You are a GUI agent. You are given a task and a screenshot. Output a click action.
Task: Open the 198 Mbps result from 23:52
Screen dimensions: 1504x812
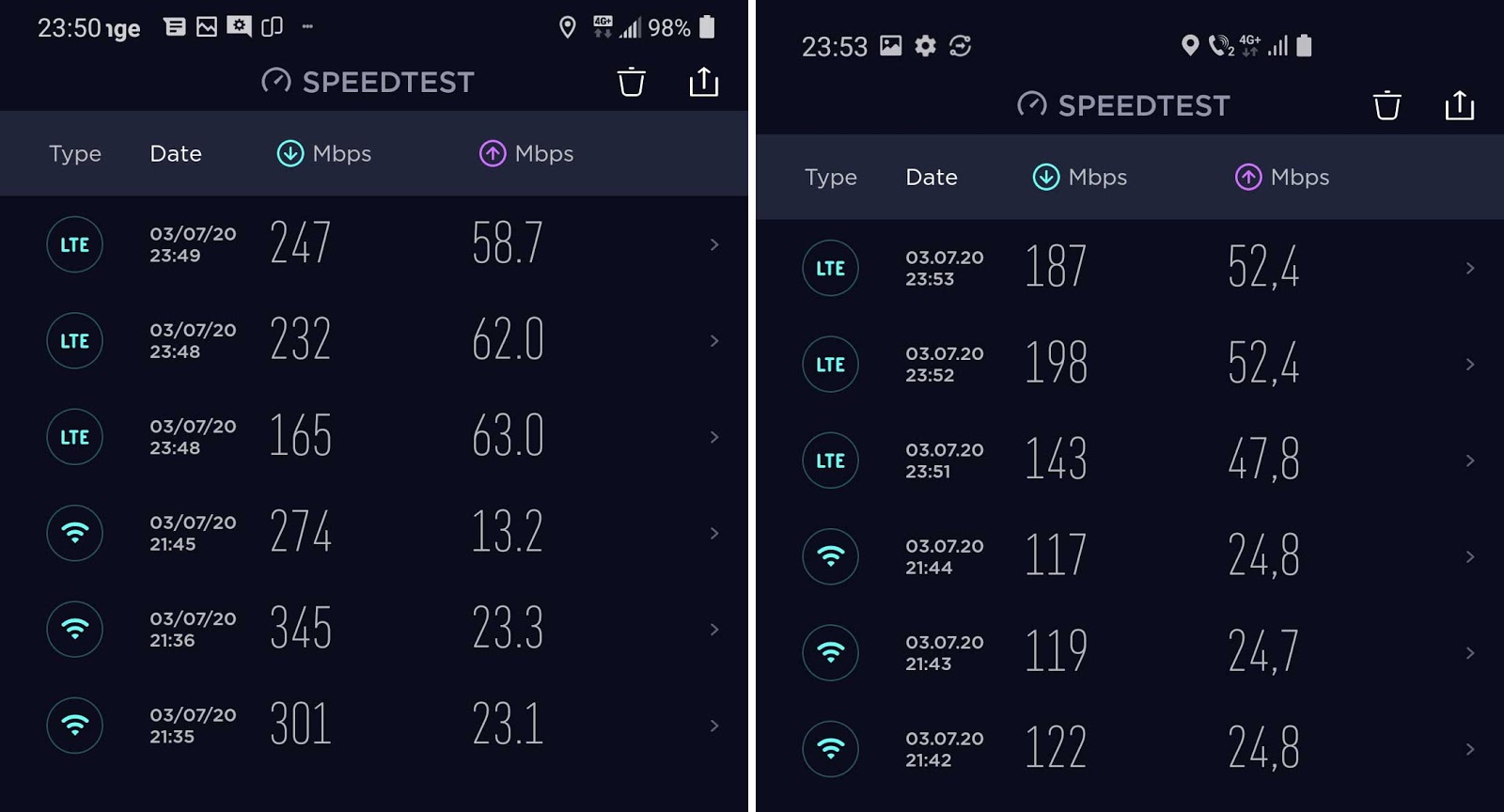(x=1130, y=365)
